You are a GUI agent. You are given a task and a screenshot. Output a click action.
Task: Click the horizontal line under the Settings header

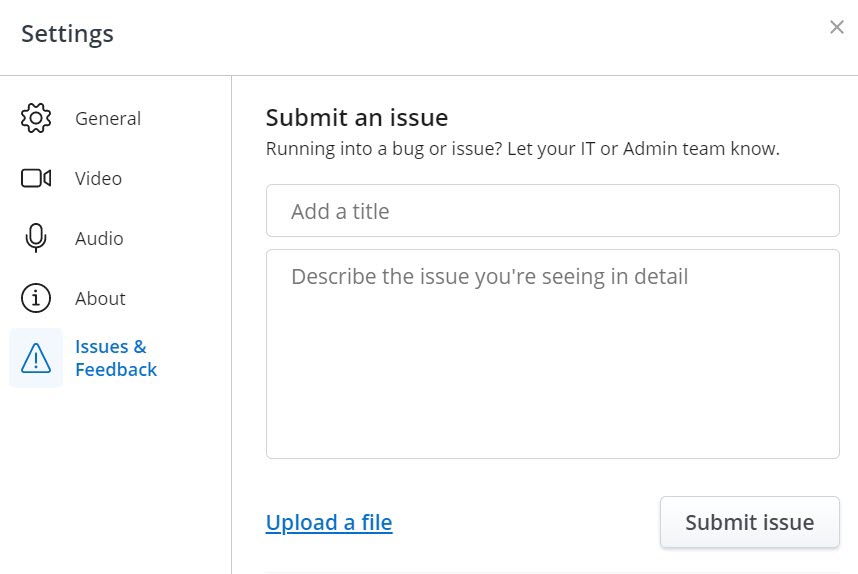coord(429,75)
